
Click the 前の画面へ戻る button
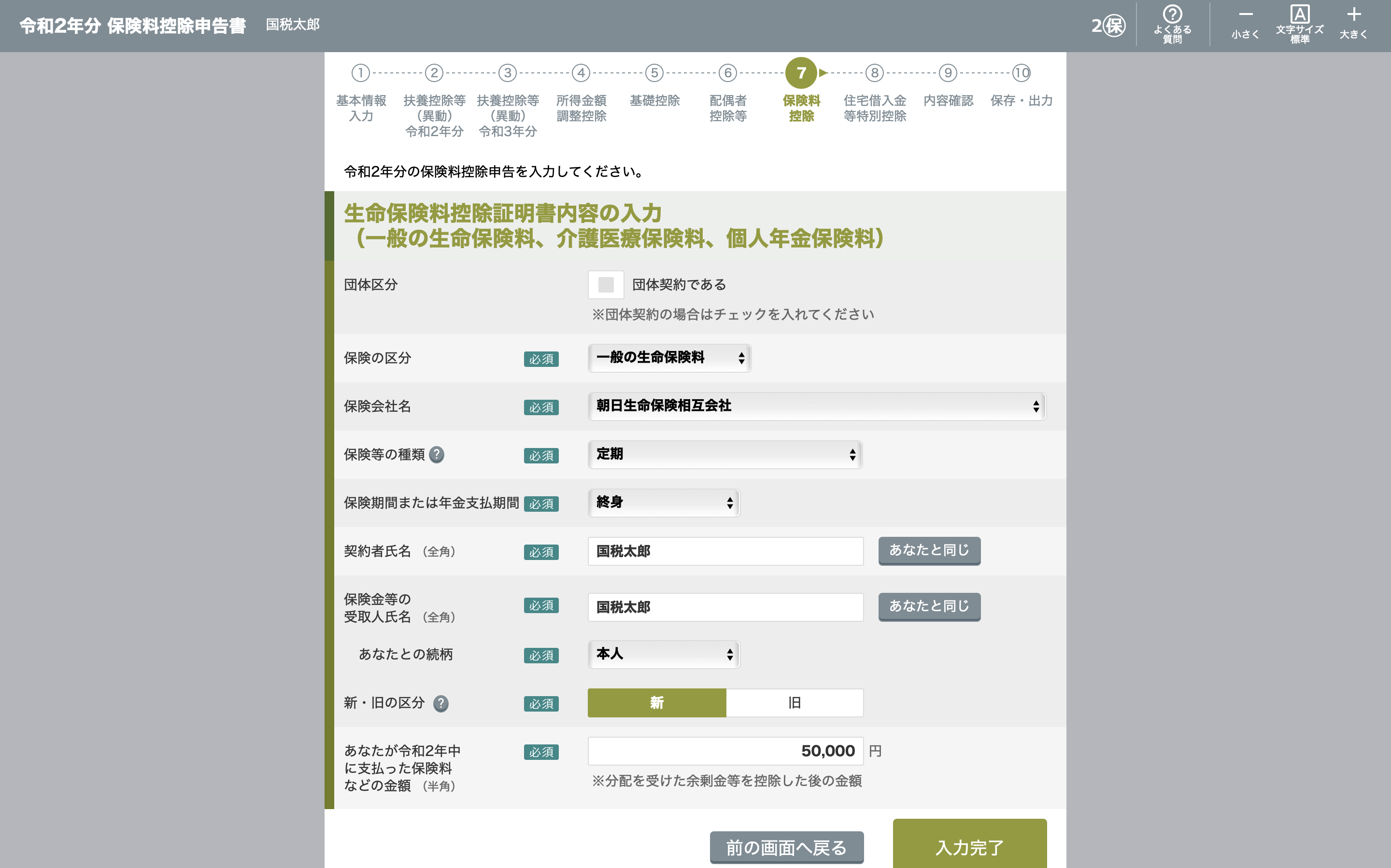[x=786, y=847]
